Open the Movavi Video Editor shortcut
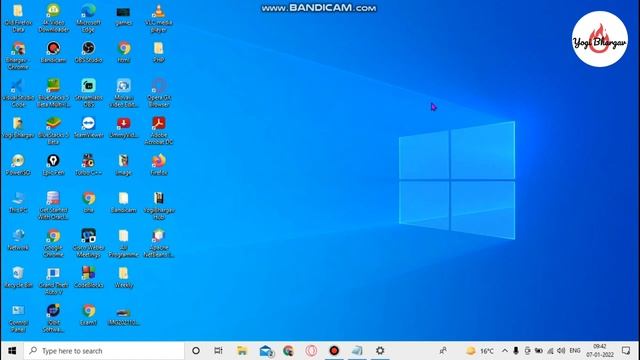 (x=123, y=93)
